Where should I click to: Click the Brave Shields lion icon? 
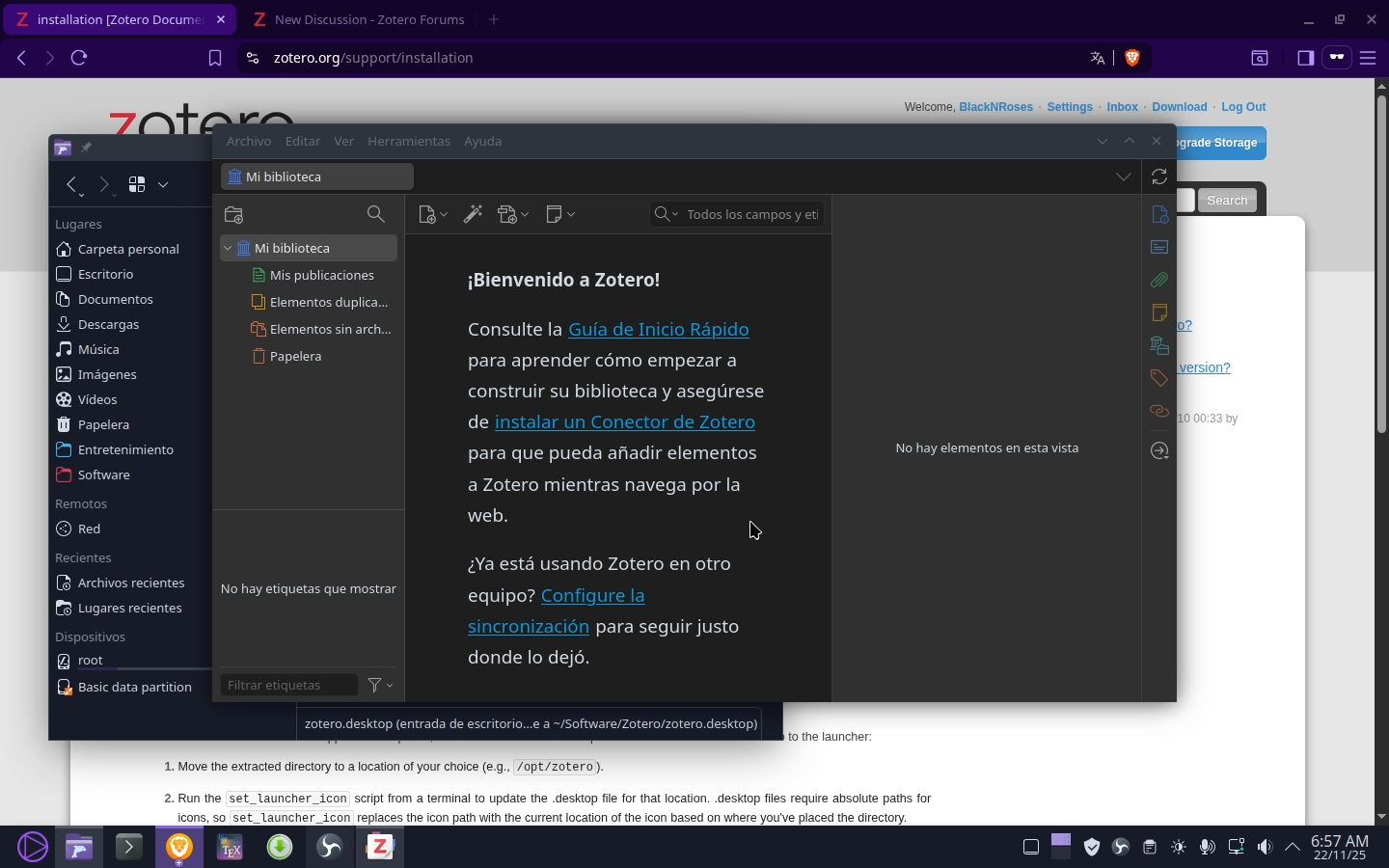1132,58
